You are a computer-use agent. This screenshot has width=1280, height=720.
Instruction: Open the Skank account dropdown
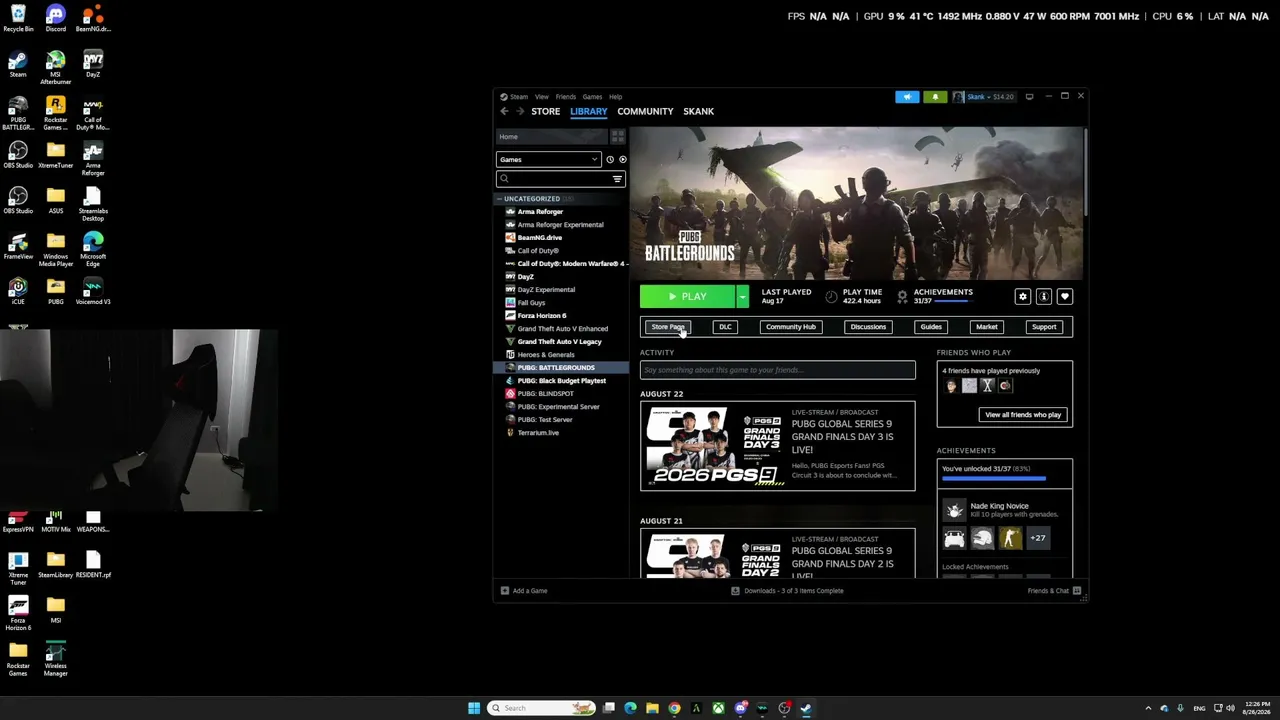click(984, 97)
